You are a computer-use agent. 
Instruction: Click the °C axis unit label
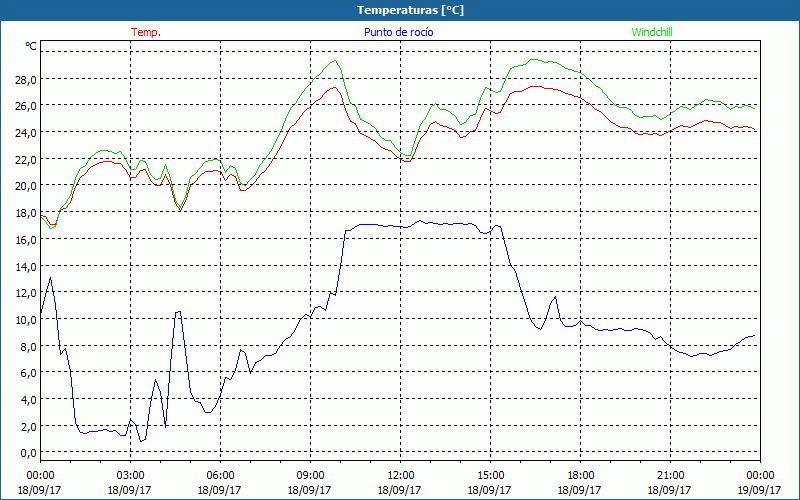(x=31, y=46)
